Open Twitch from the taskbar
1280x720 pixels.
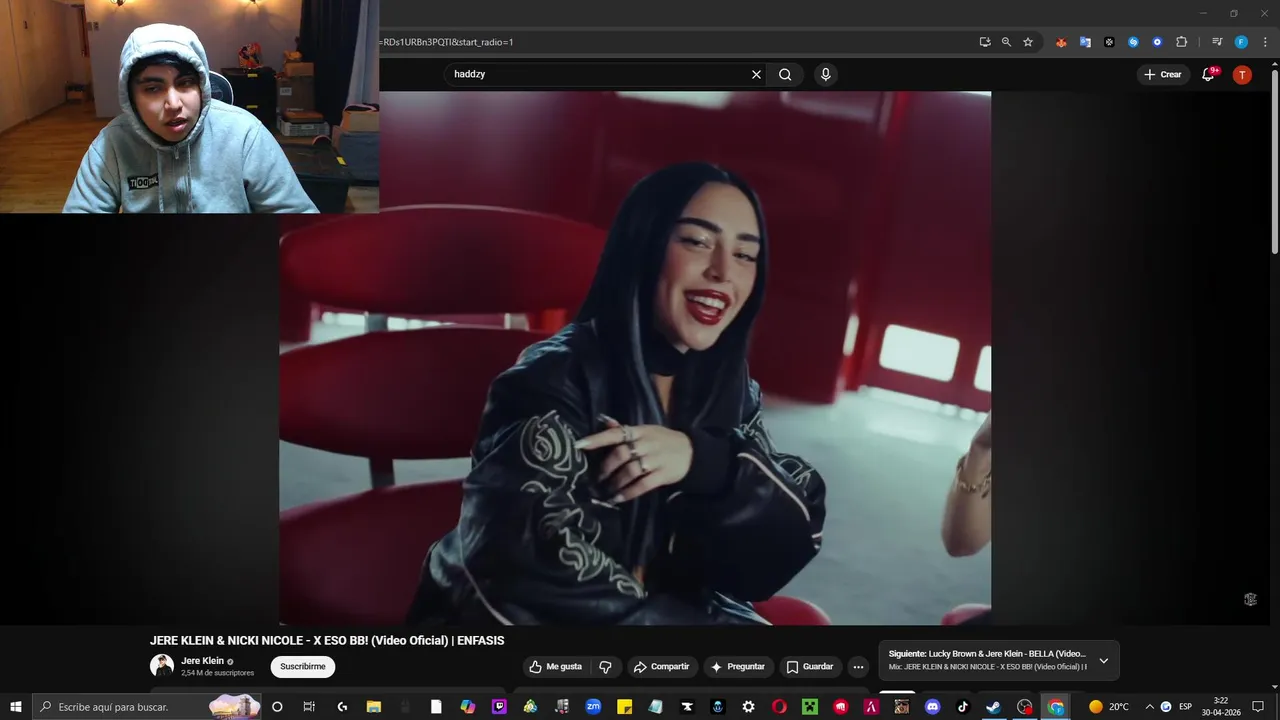click(499, 707)
